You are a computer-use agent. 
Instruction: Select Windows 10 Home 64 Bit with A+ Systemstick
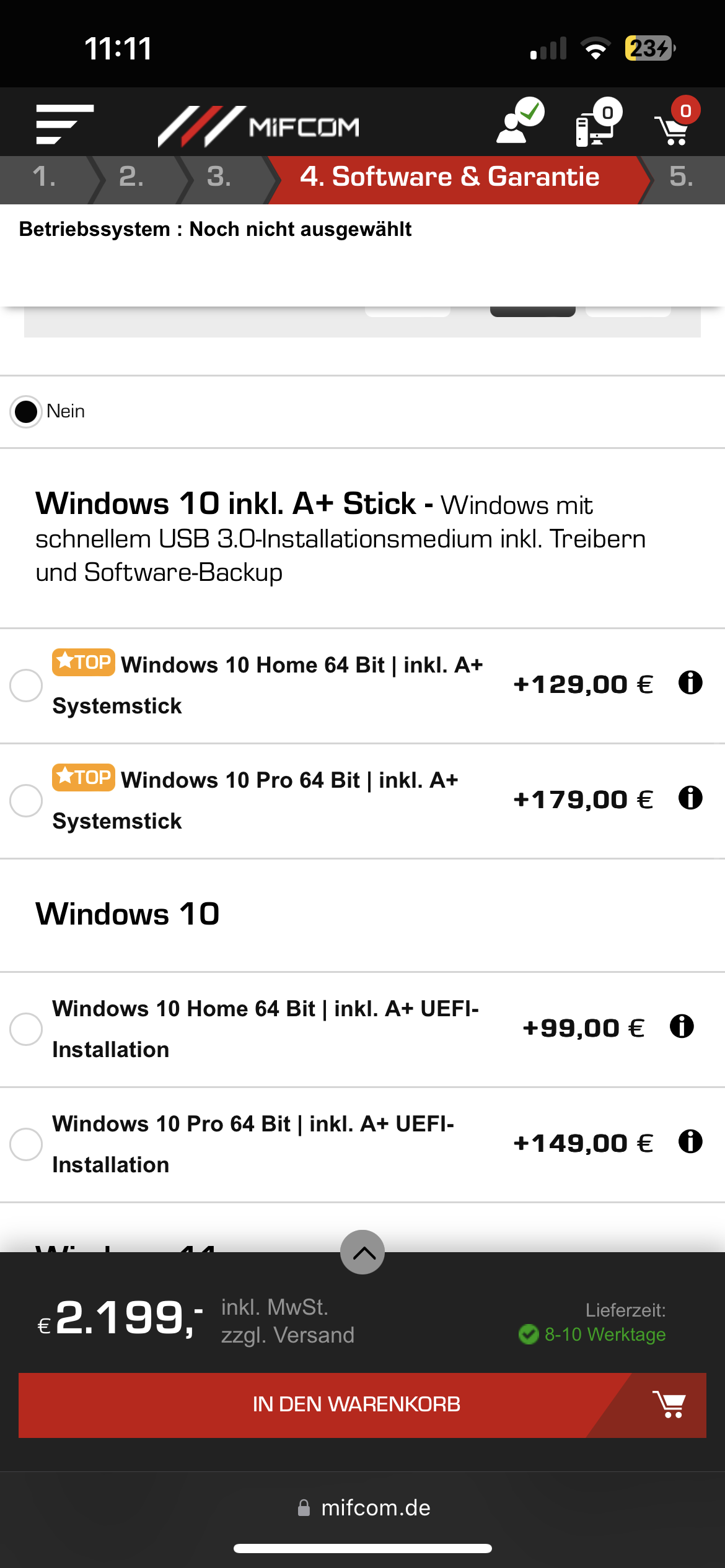[26, 685]
